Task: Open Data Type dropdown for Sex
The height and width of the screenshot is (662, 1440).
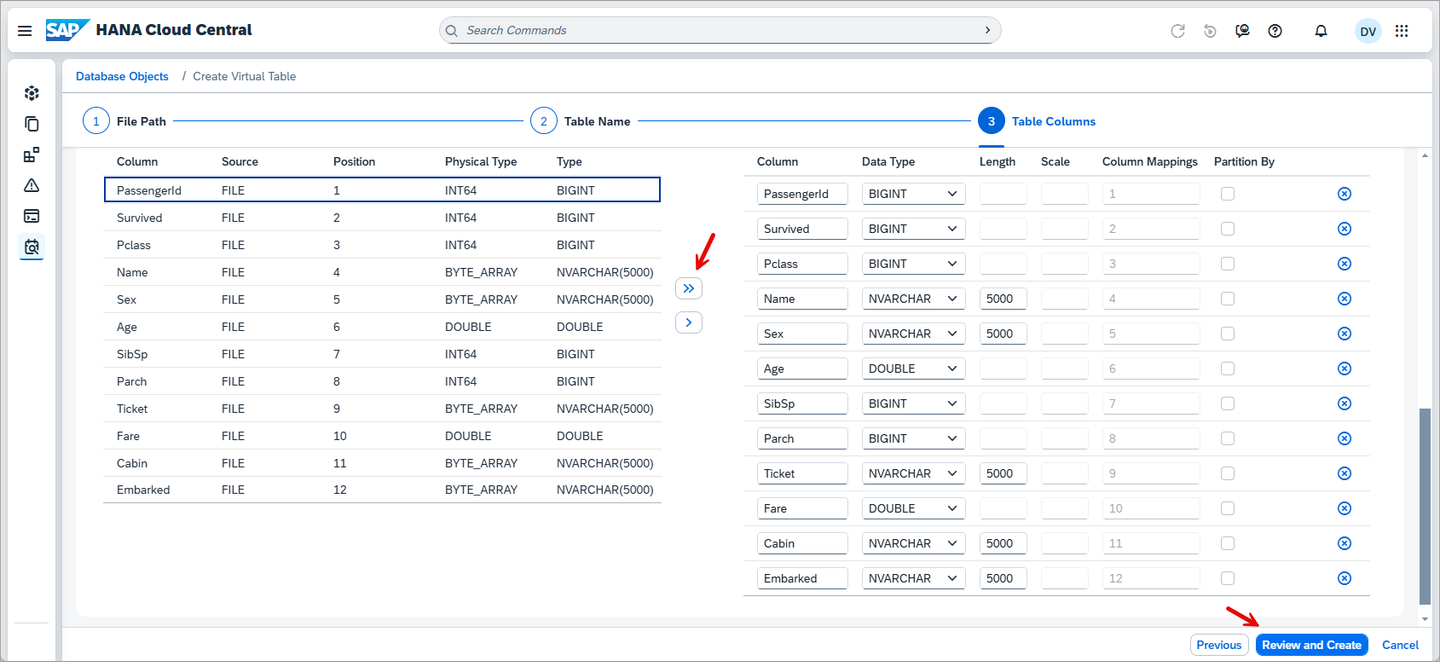Action: click(913, 334)
